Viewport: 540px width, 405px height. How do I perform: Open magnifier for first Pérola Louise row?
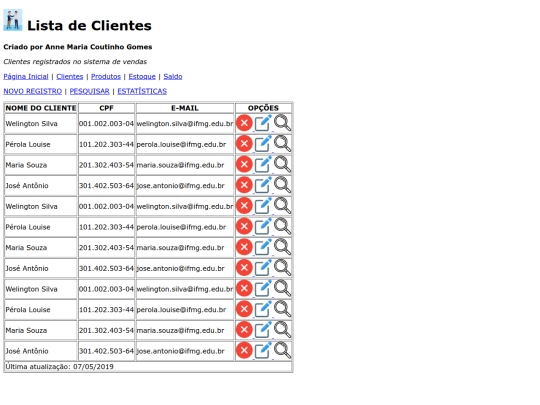click(282, 144)
